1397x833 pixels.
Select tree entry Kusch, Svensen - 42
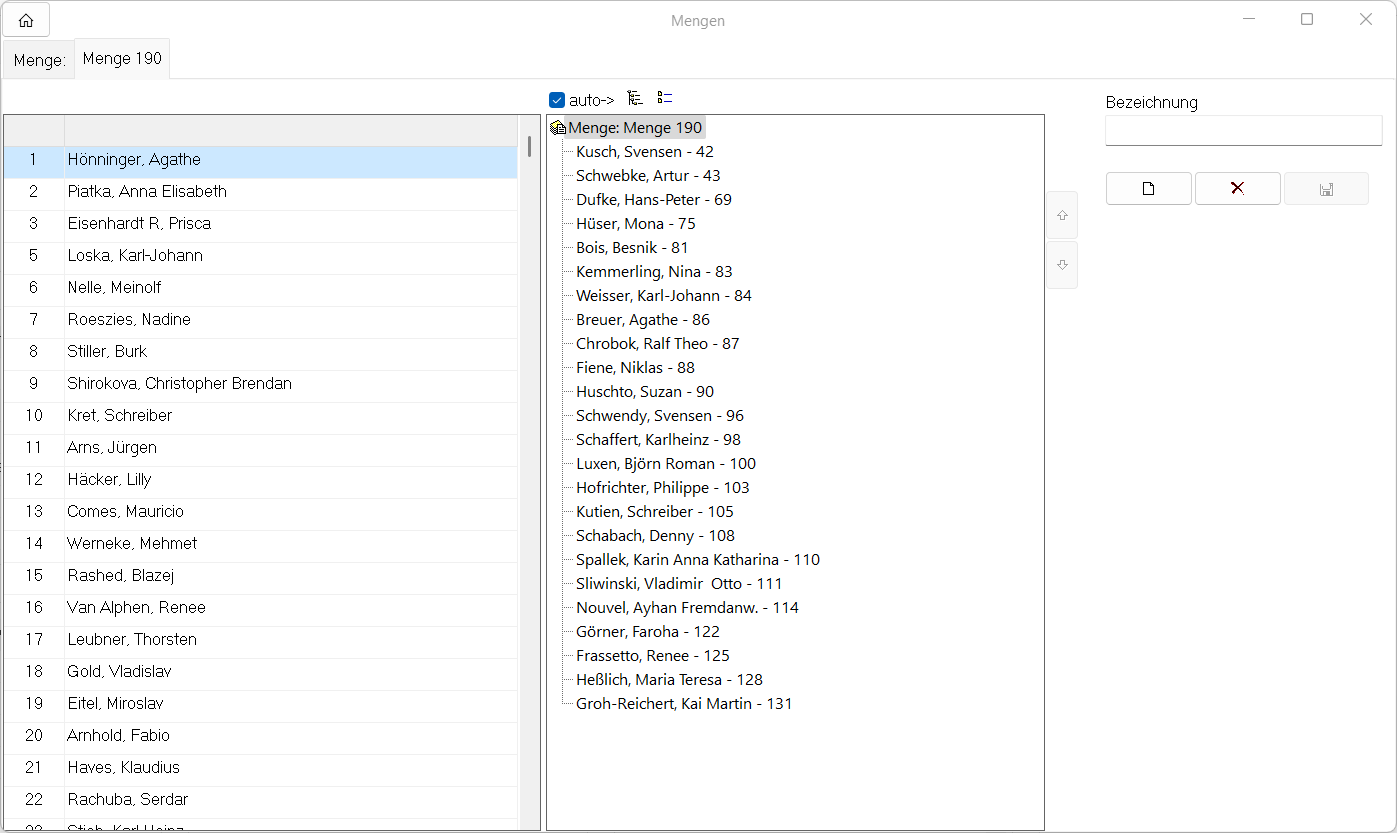point(644,152)
